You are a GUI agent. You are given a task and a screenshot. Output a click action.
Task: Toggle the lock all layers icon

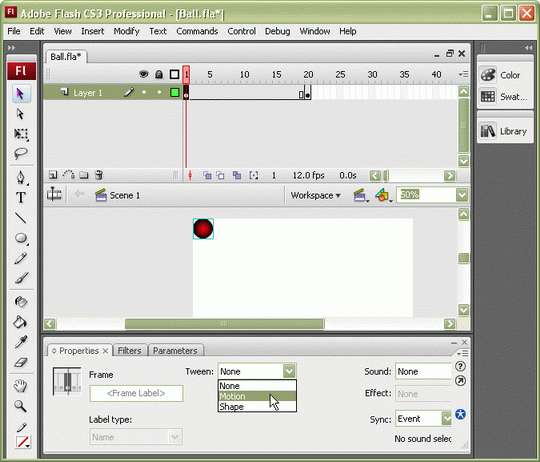tap(159, 74)
